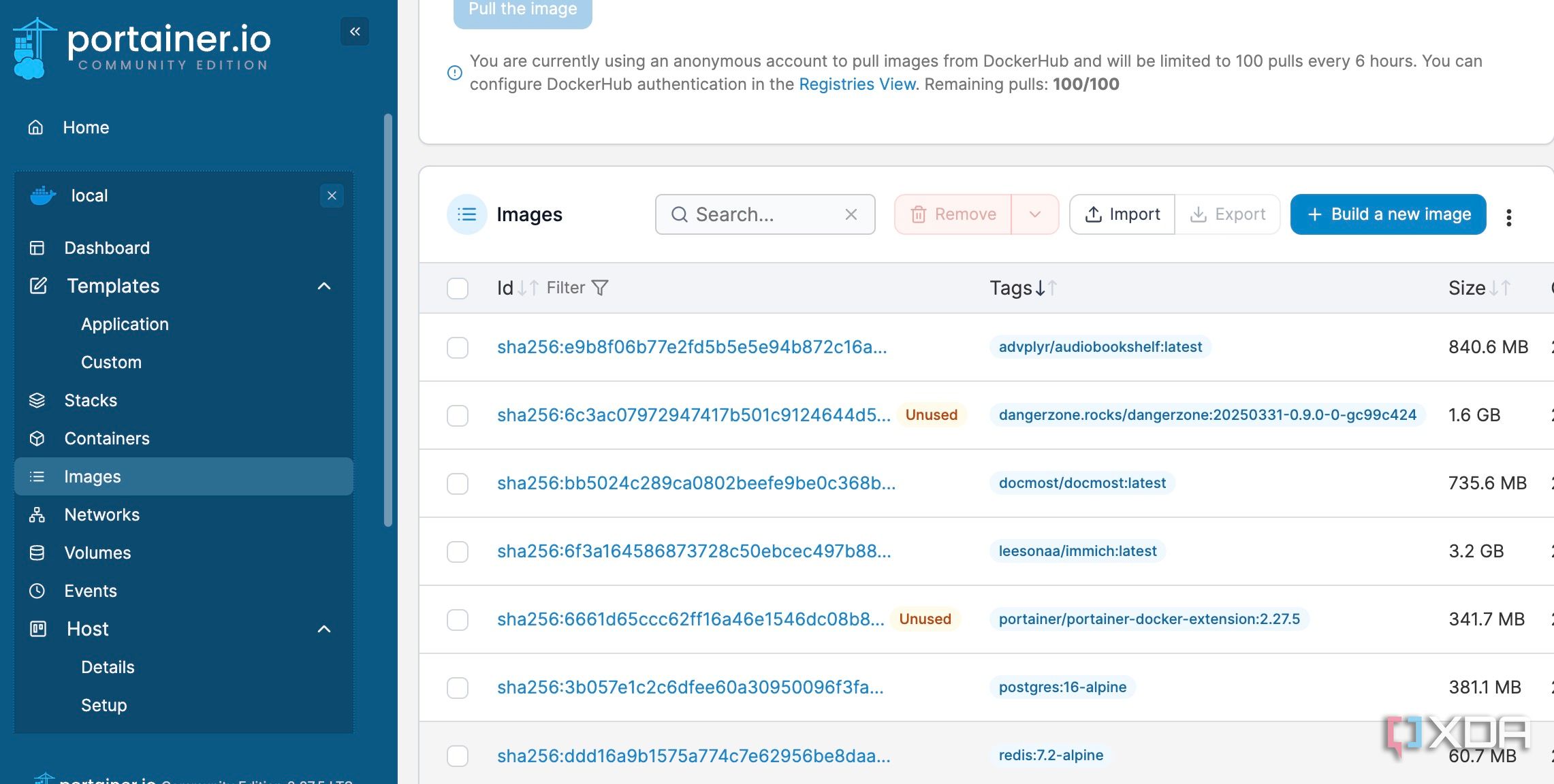Image resolution: width=1554 pixels, height=784 pixels.
Task: Collapse the sidebar with the double-chevron icon
Action: pyautogui.click(x=354, y=31)
